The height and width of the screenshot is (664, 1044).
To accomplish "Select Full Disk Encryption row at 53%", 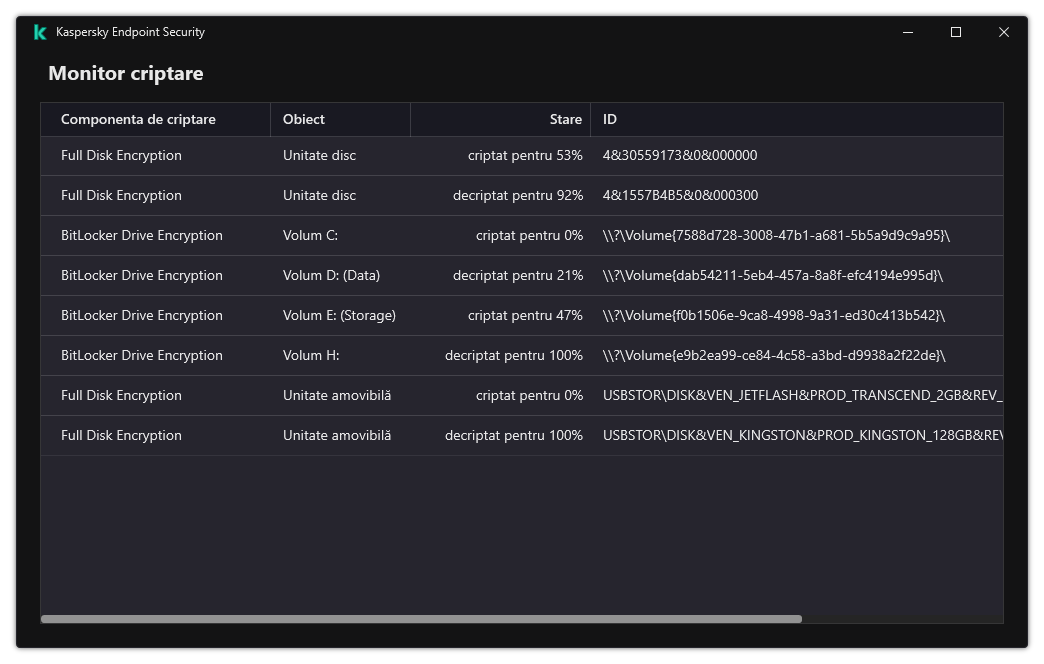I will pyautogui.click(x=121, y=156).
